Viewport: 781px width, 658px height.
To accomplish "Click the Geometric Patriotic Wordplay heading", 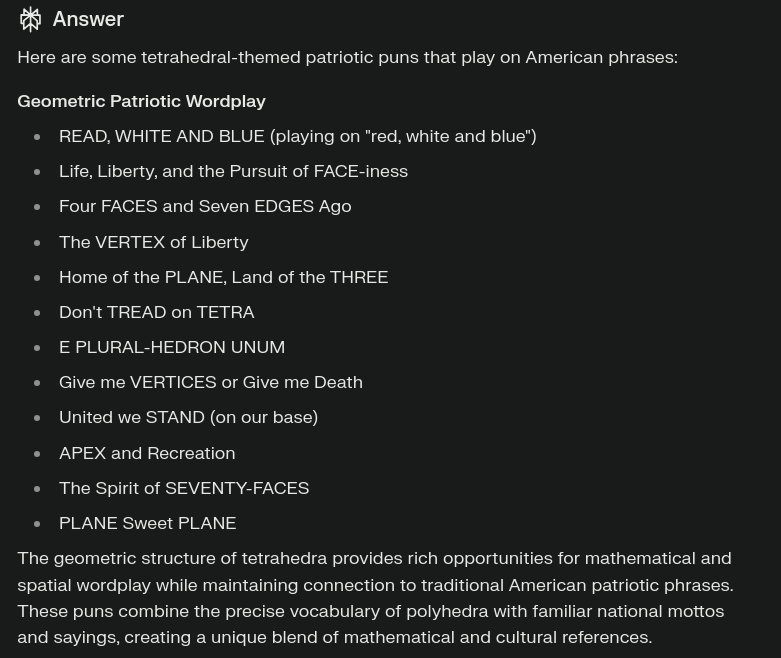I will tap(141, 101).
